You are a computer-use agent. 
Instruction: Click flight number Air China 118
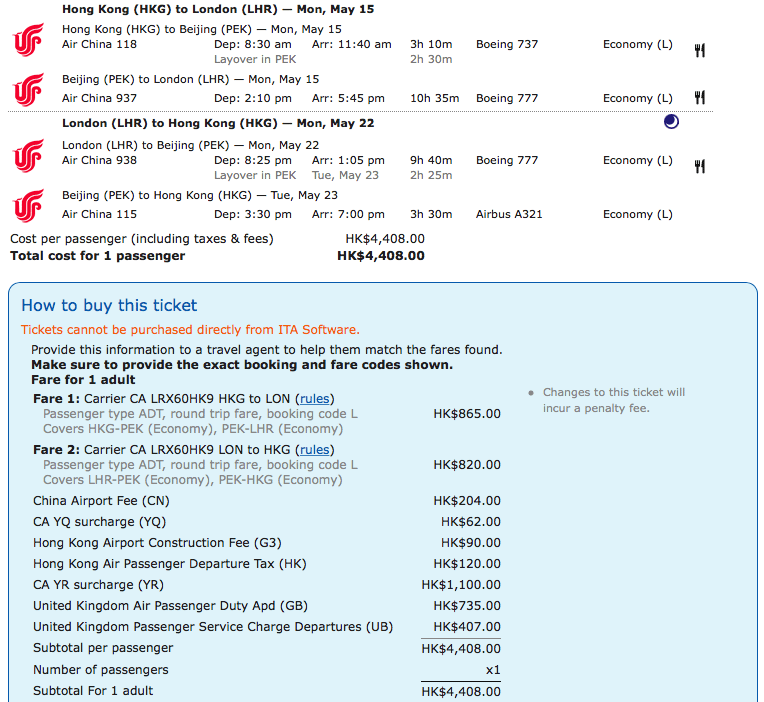[x=99, y=44]
